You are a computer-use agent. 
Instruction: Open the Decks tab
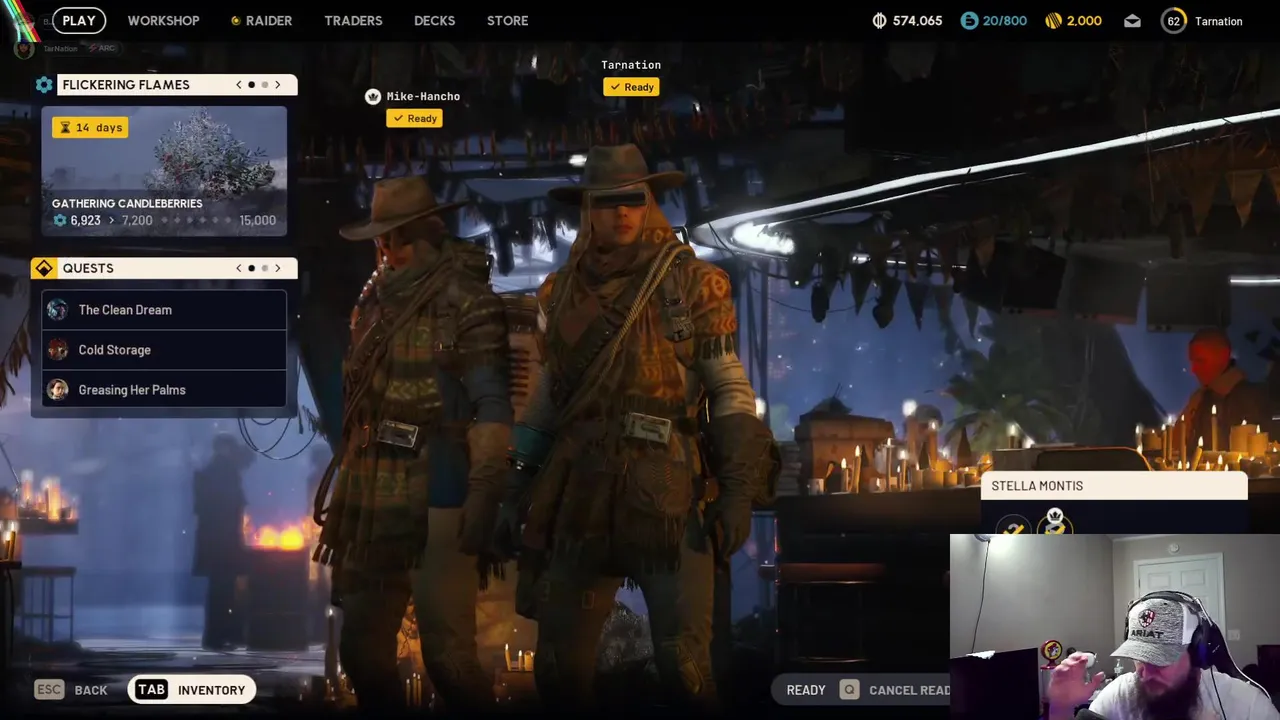434,20
